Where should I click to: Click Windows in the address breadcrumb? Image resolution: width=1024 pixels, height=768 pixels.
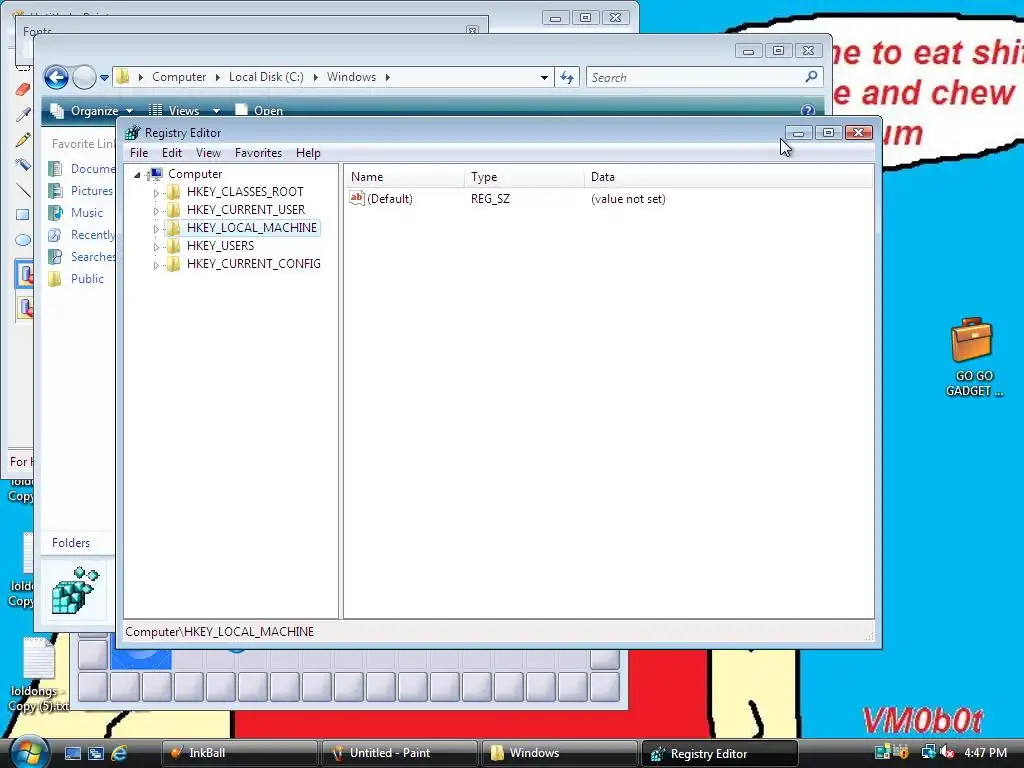(351, 76)
